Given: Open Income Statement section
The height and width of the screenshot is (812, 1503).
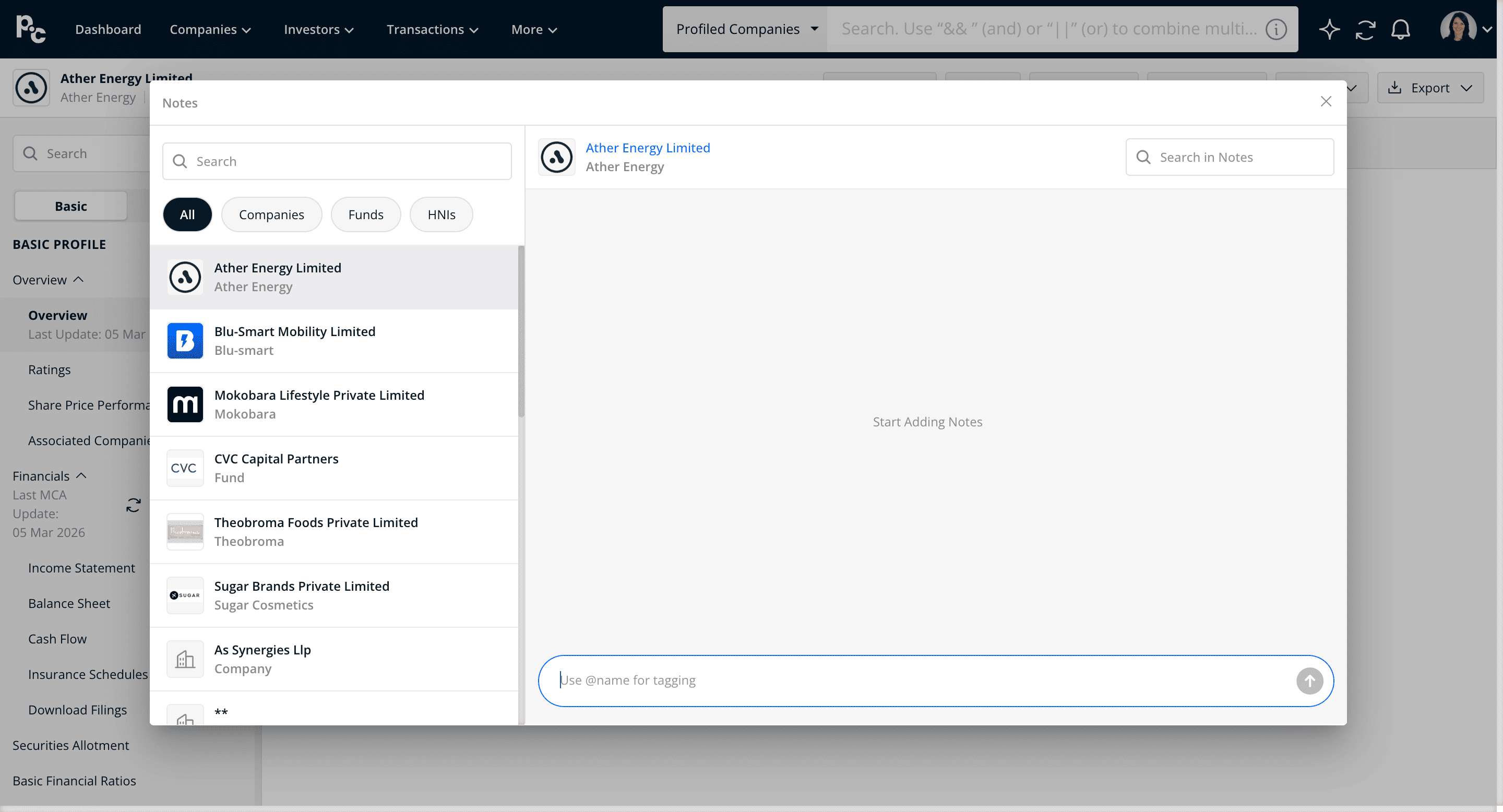Looking at the screenshot, I should click(x=81, y=568).
